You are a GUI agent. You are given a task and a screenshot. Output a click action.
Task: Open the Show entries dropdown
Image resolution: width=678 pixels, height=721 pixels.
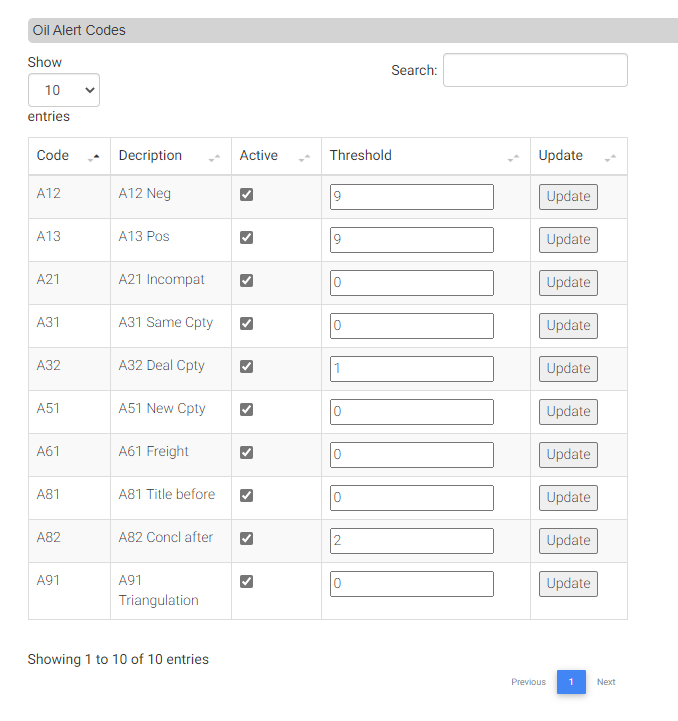point(64,90)
